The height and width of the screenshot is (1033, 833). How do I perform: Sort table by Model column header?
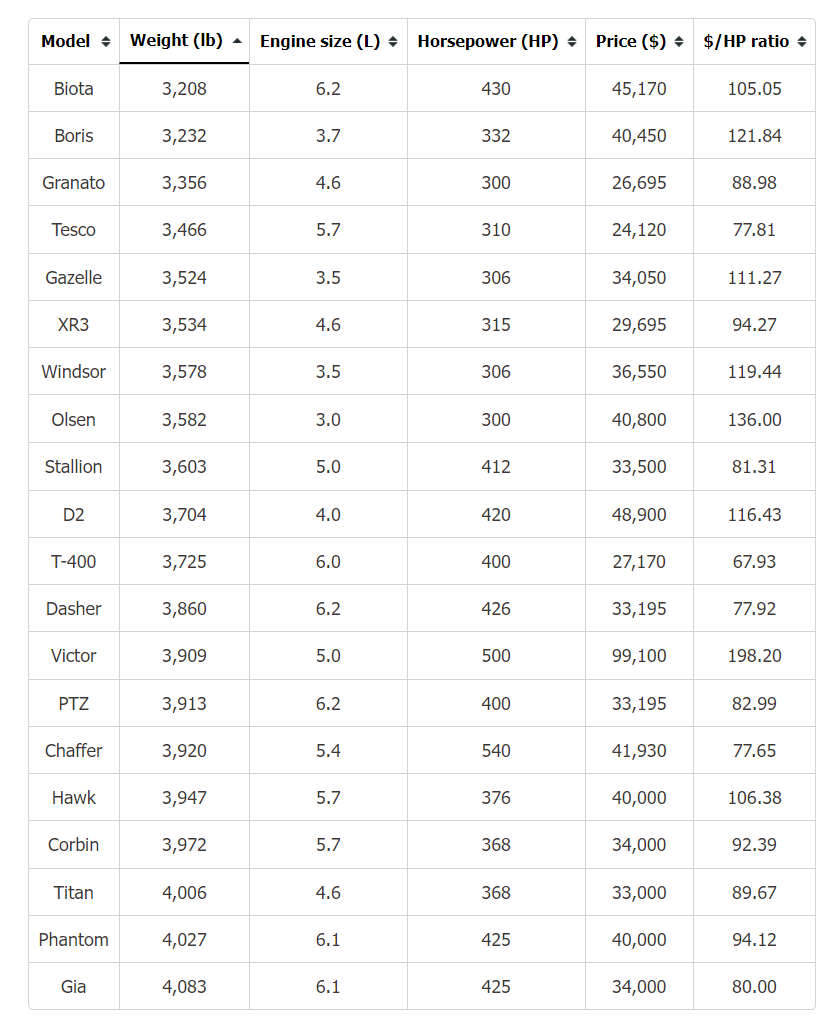pyautogui.click(x=65, y=42)
